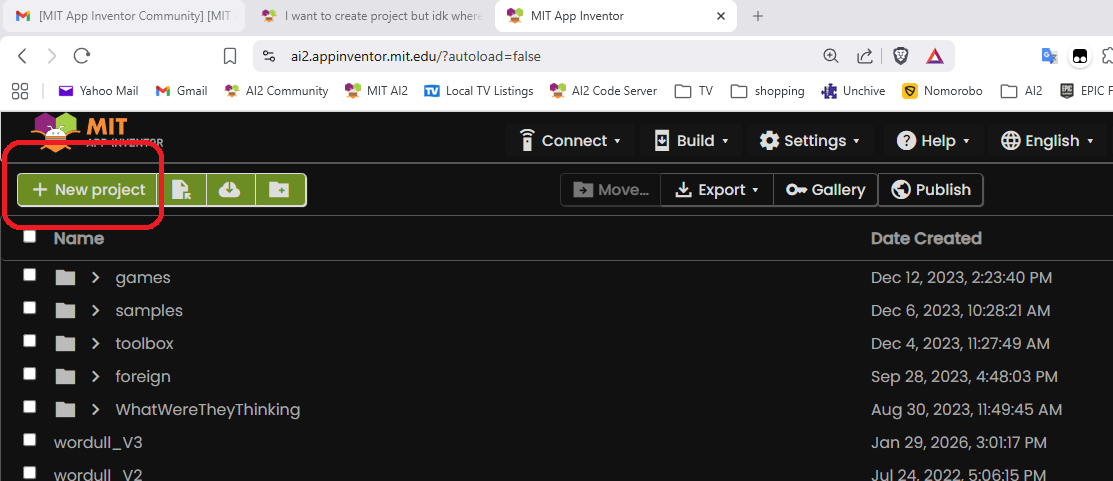Viewport: 1113px width, 481px height.
Task: Click the New project button
Action: click(x=89, y=190)
